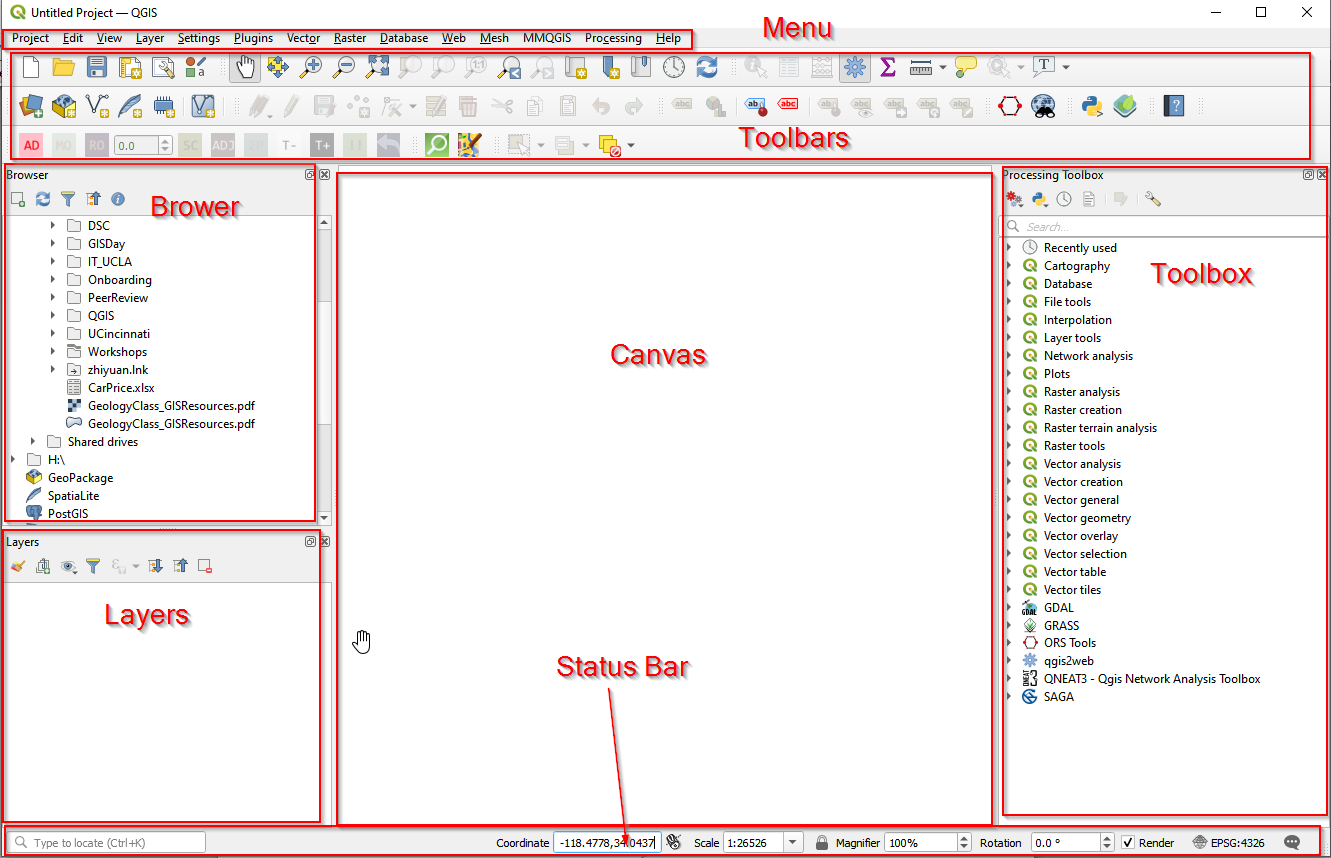Open Processing Toolbox options wrench icon
The image size is (1331, 858).
click(1153, 199)
